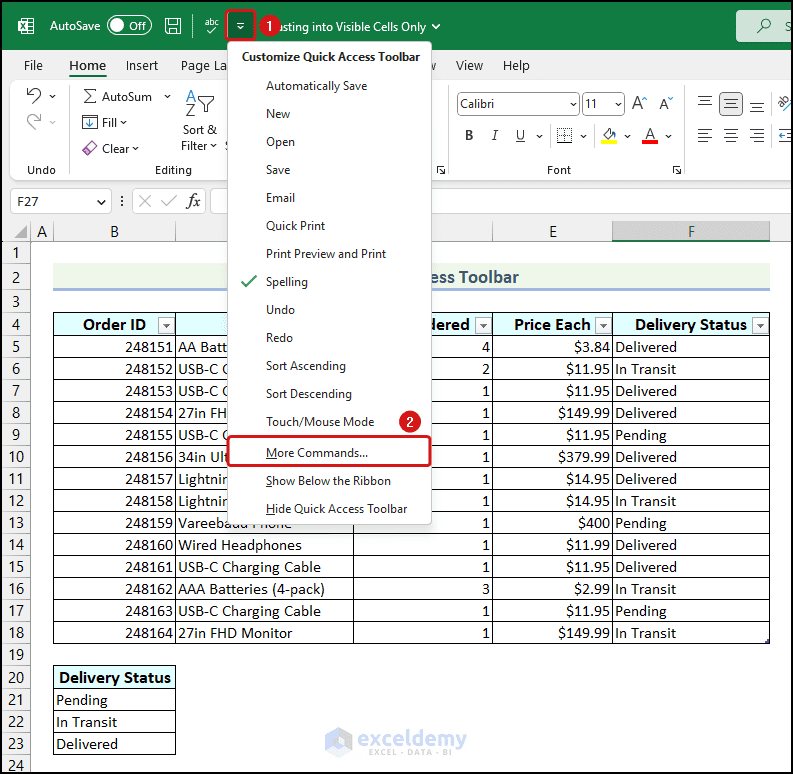Click Center alignment icon
793x774 pixels.
pyautogui.click(x=731, y=136)
